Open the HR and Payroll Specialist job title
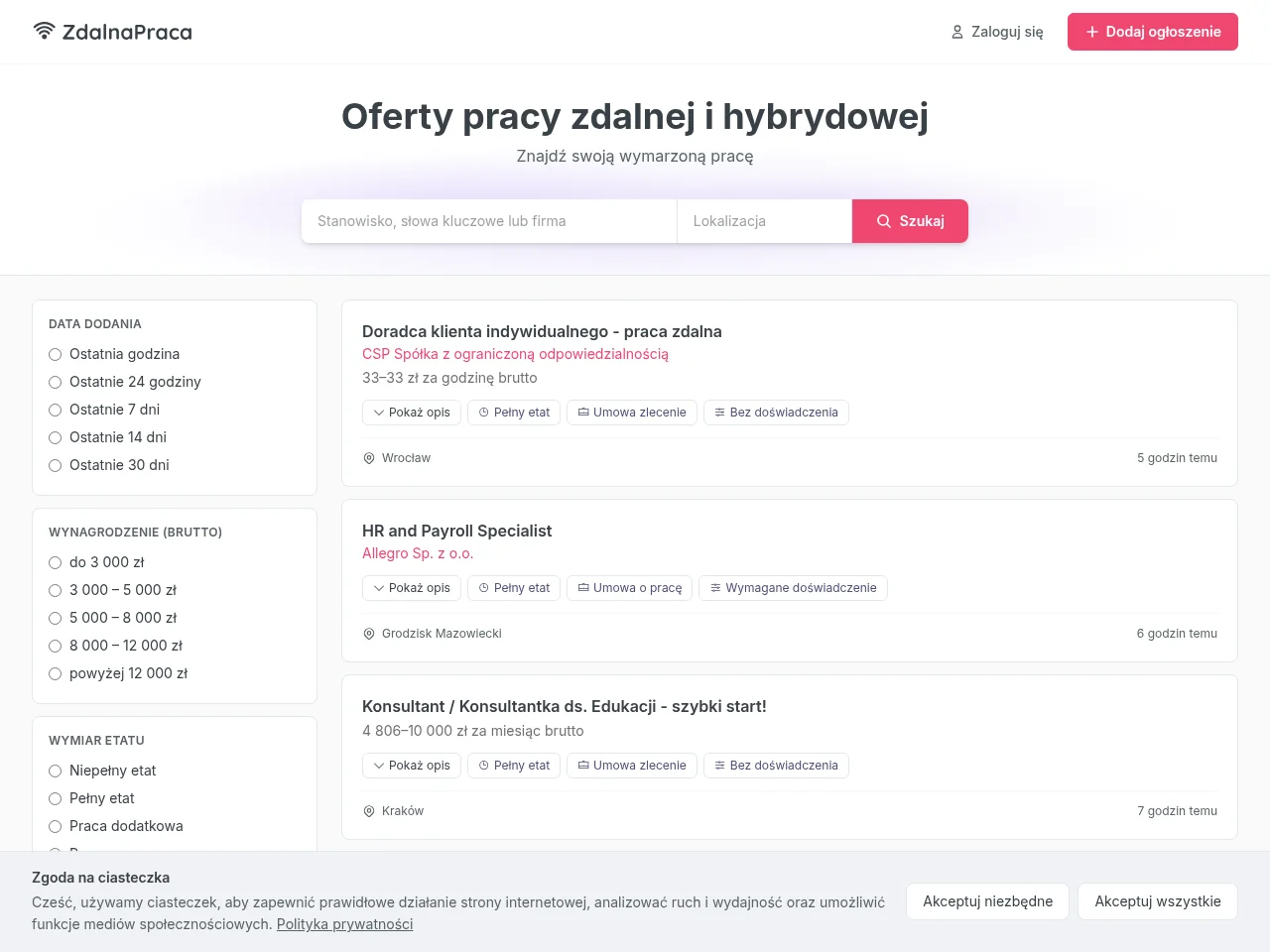 tap(456, 531)
